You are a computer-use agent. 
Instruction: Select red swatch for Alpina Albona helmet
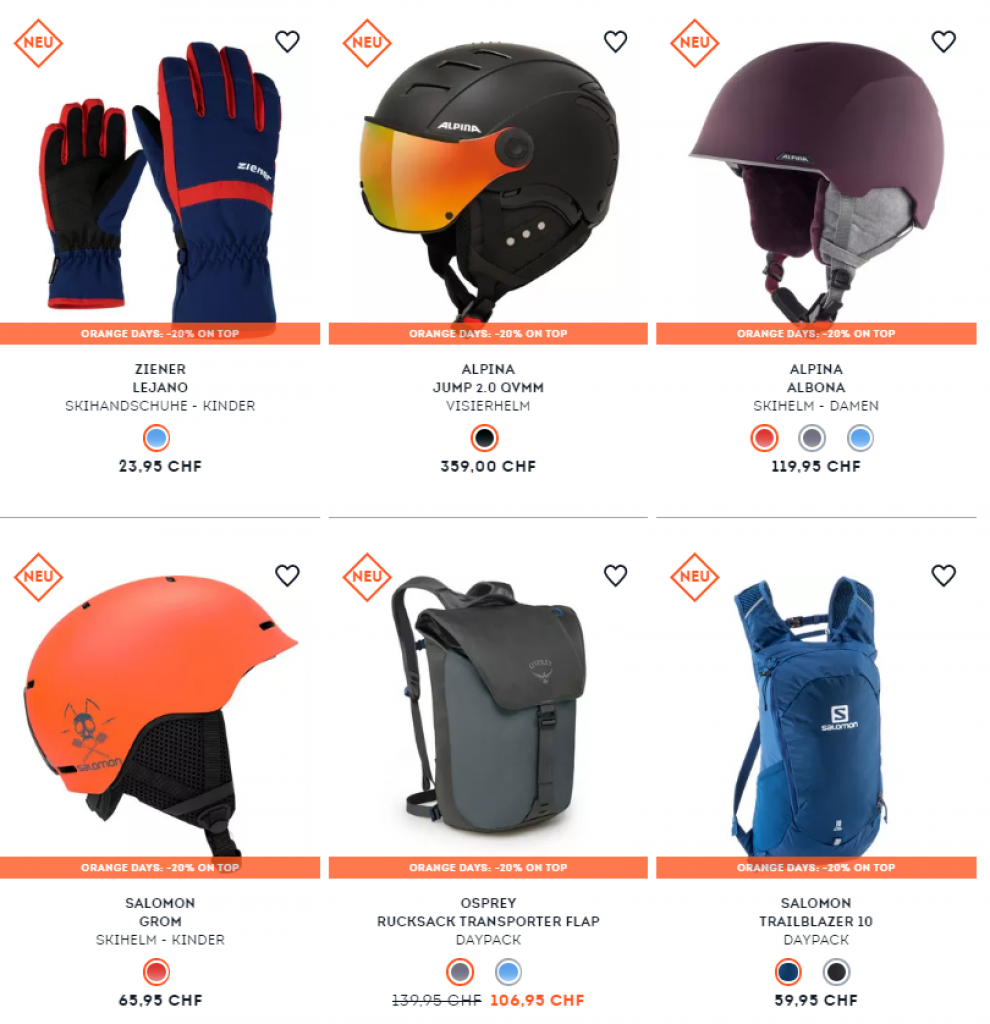[764, 438]
